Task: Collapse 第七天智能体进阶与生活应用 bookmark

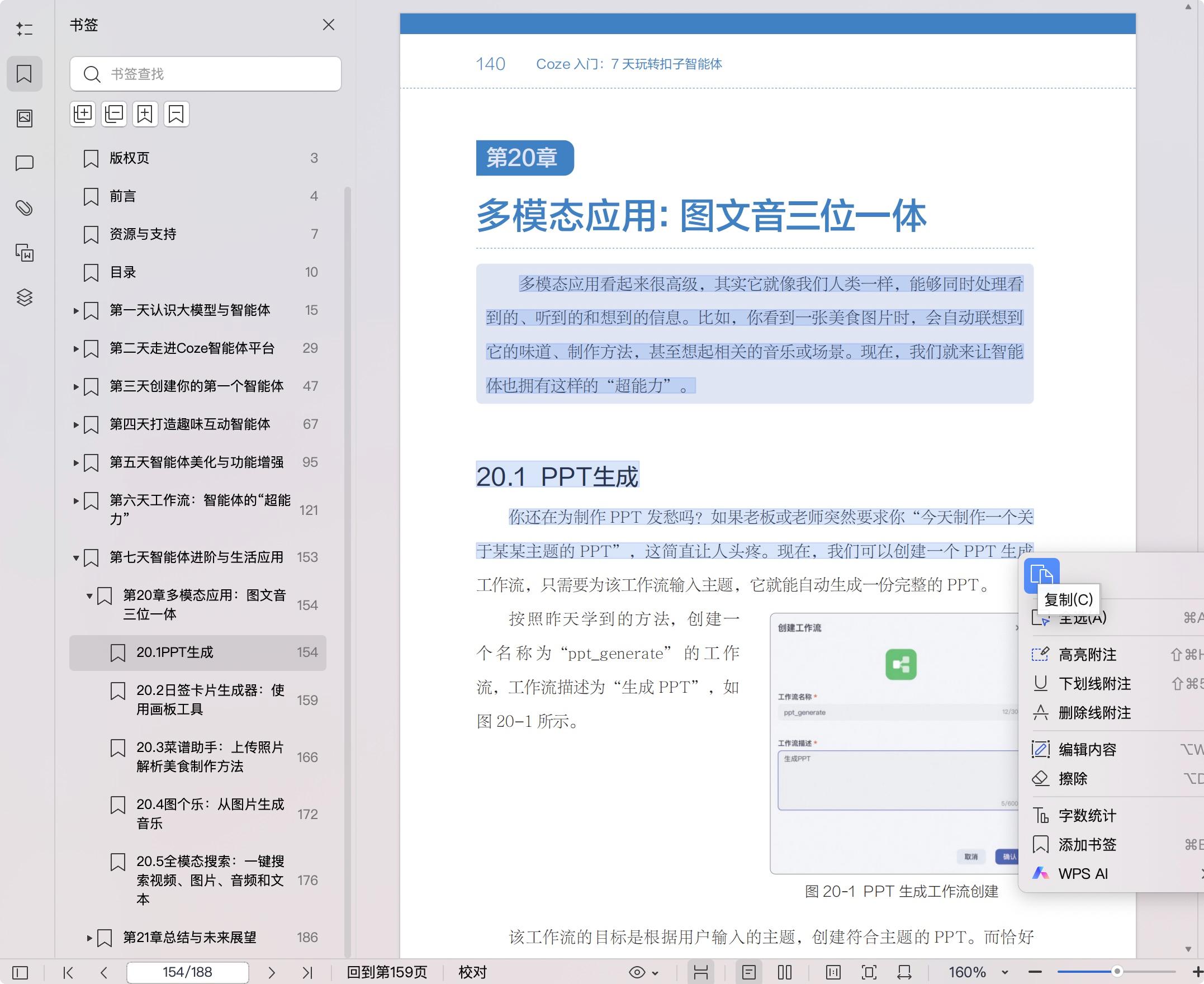Action: (x=76, y=558)
